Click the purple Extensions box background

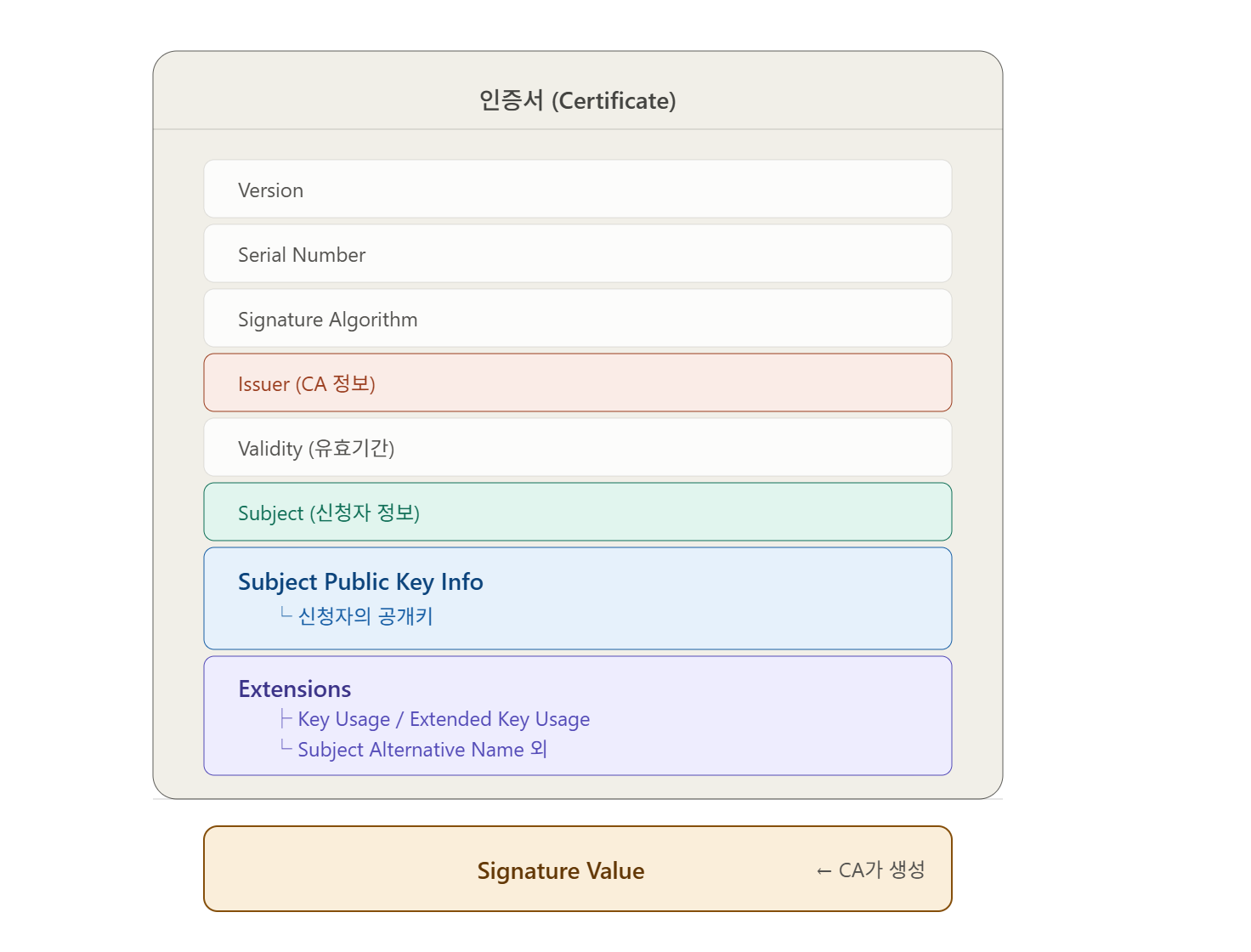(x=765, y=716)
